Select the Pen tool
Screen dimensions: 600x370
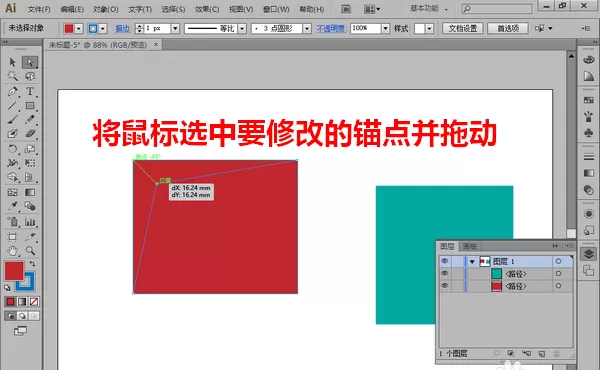(x=13, y=91)
